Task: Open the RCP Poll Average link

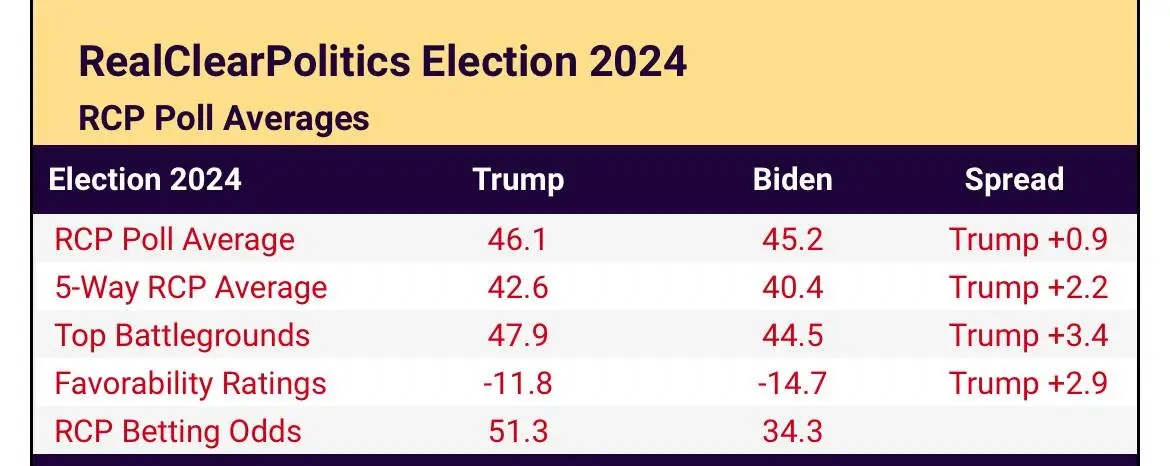Action: coord(175,240)
